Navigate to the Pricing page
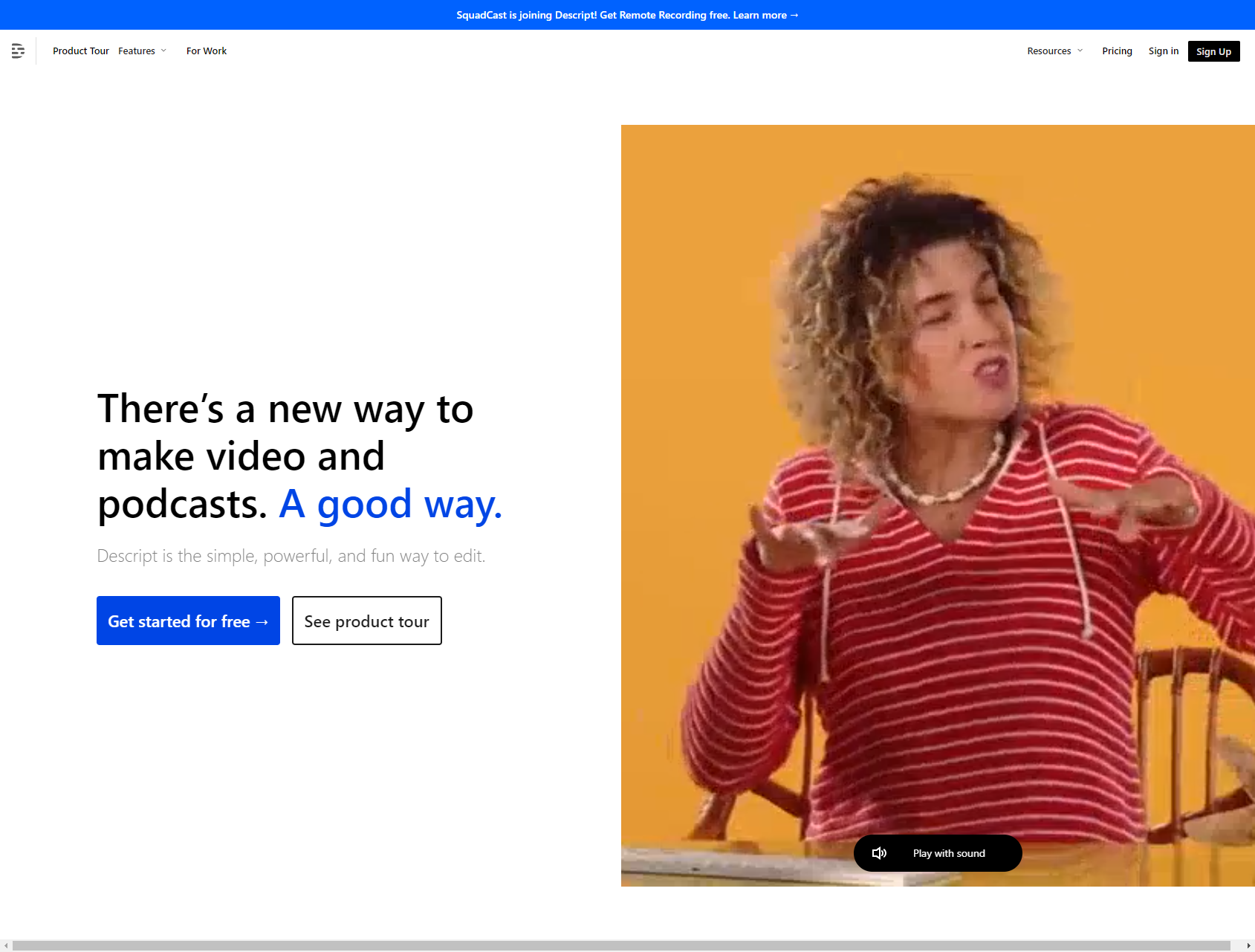 click(x=1117, y=51)
